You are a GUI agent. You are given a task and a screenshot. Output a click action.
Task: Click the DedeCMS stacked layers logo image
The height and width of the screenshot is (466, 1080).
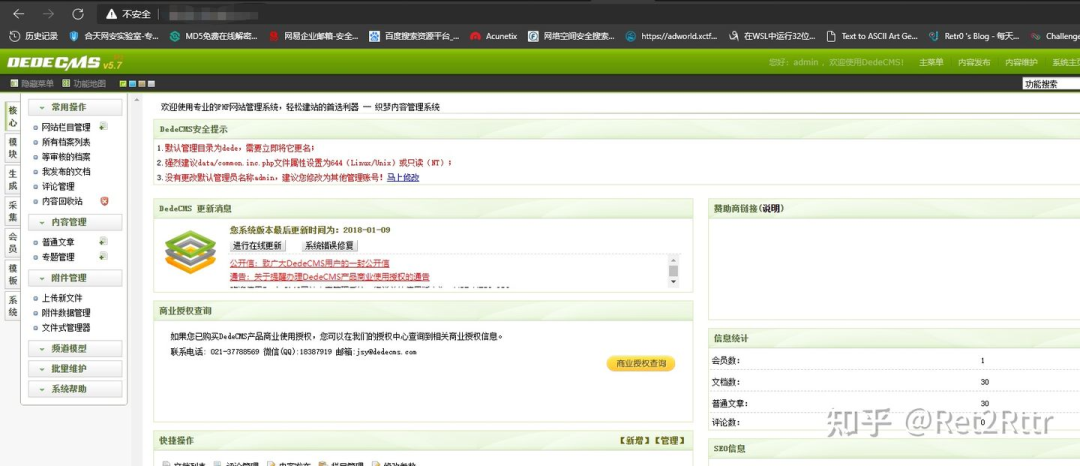190,253
